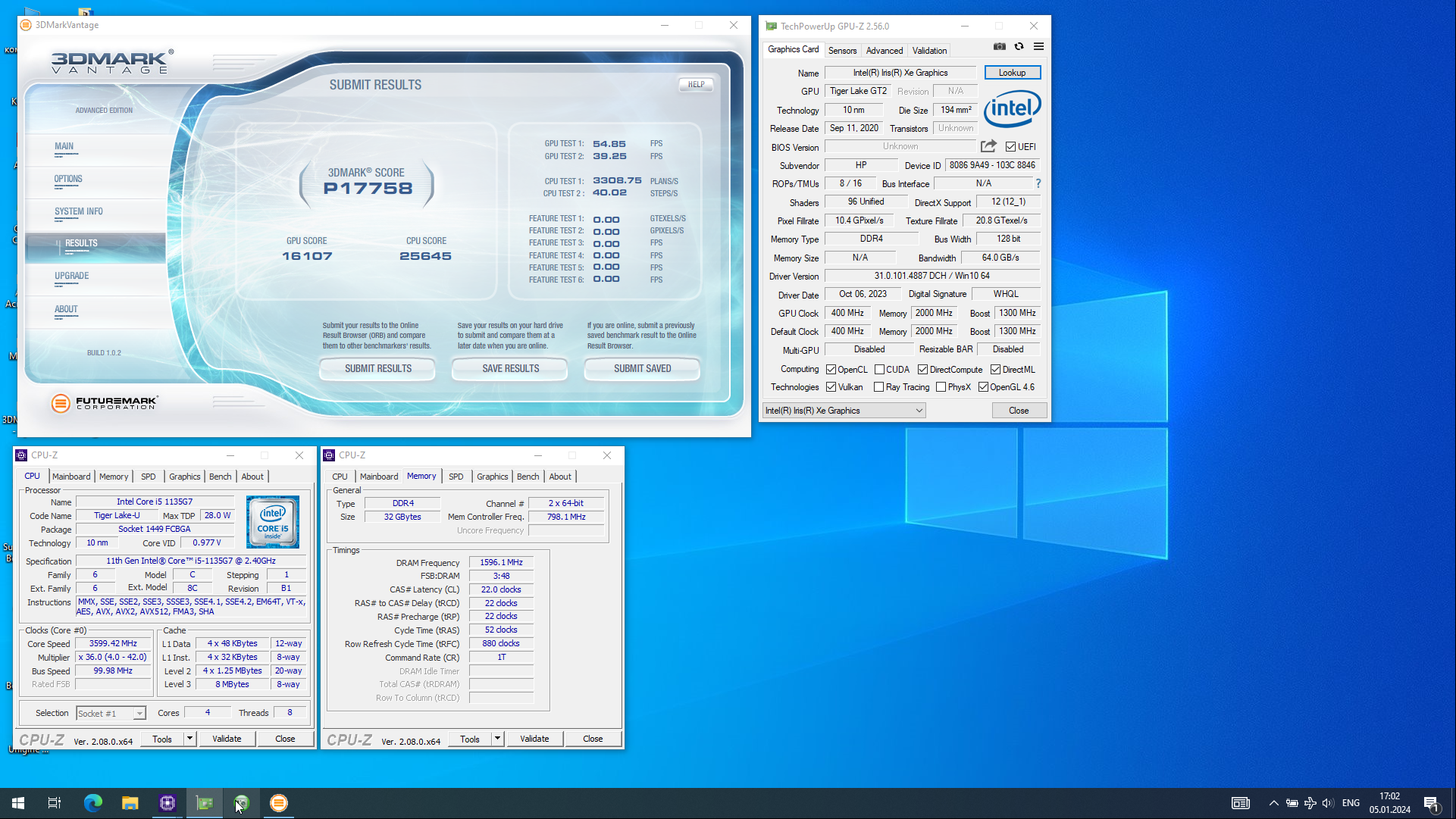This screenshot has width=1456, height=819.
Task: Toggle the PhysX checkbox
Action: point(941,387)
